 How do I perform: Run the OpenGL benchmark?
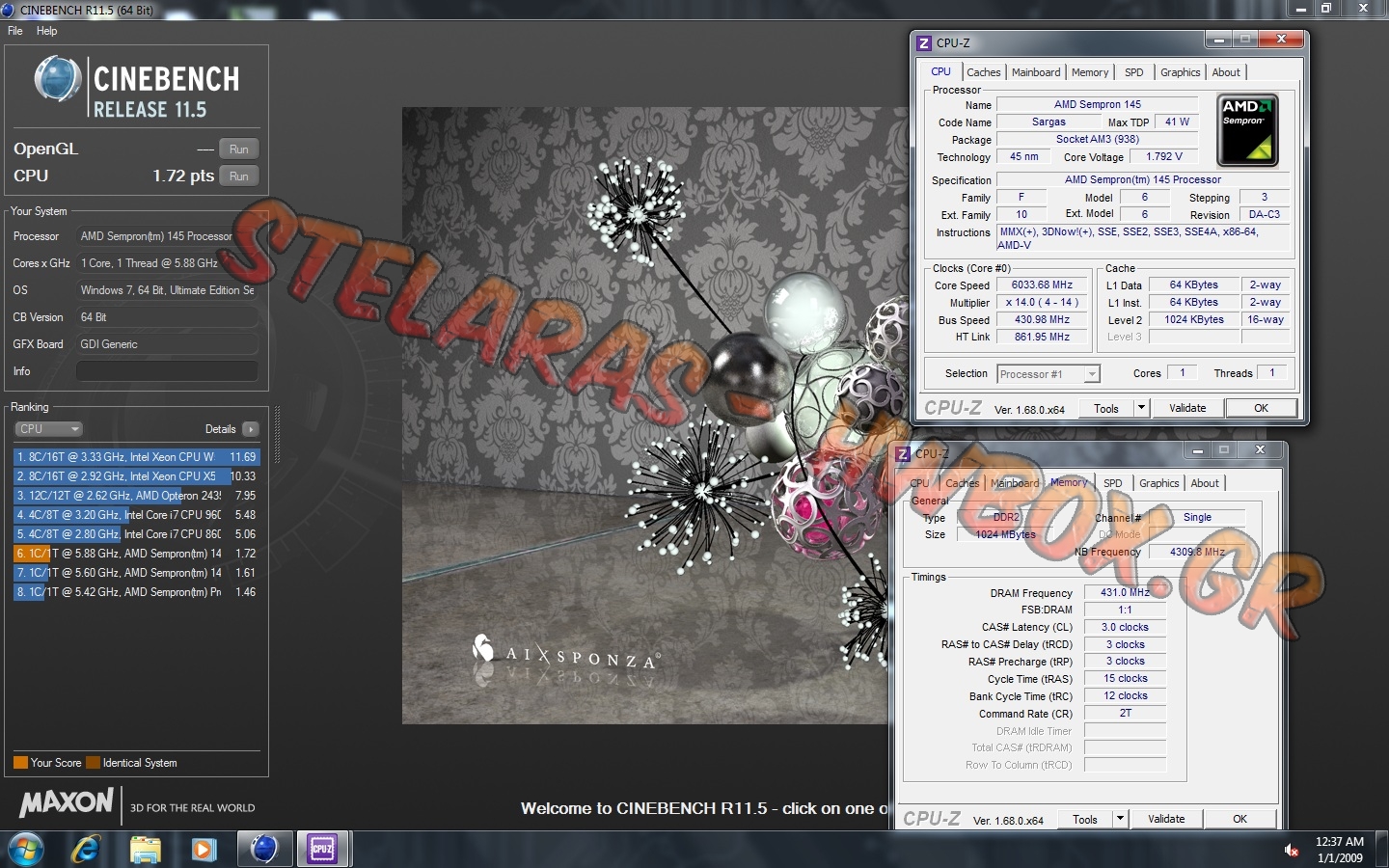tap(239, 149)
